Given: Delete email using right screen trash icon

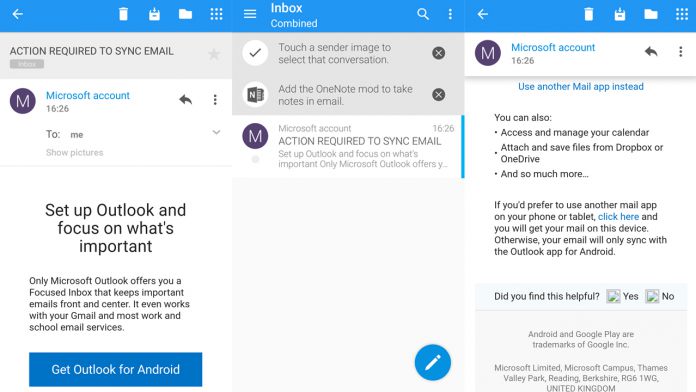Looking at the screenshot, I should click(x=589, y=14).
